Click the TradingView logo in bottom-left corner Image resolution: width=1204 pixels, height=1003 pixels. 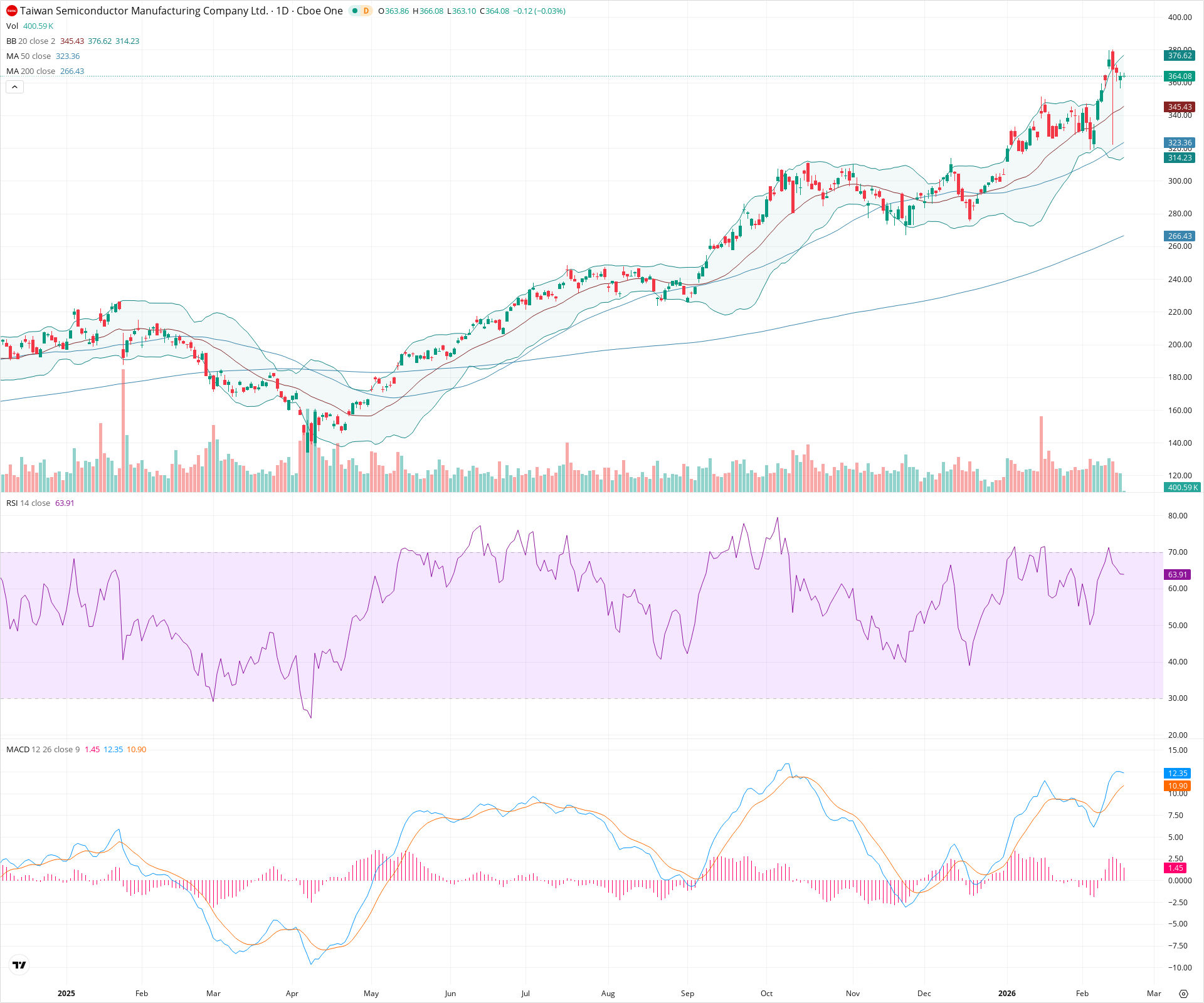coord(19,965)
